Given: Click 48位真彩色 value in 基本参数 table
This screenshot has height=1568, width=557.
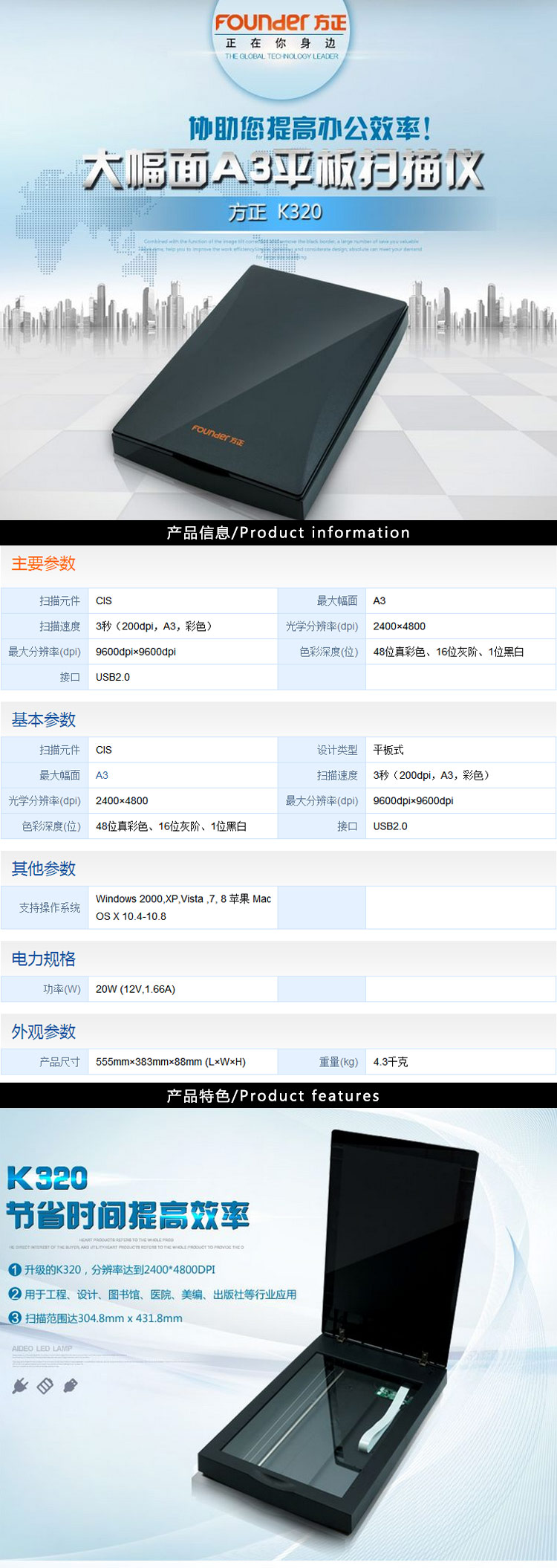Looking at the screenshot, I should (x=171, y=826).
